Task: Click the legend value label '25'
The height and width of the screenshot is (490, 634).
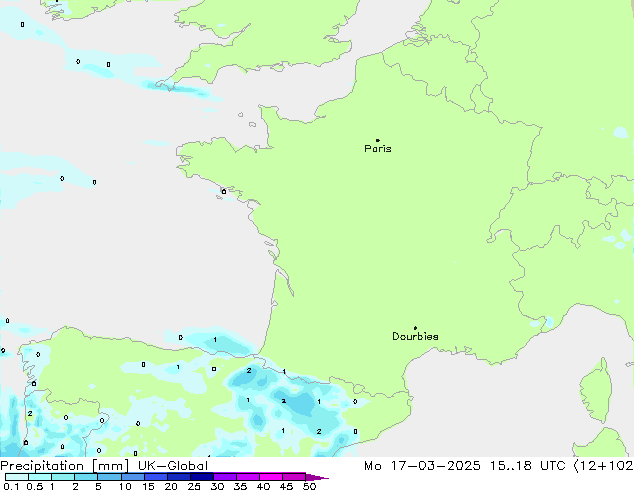Action: tap(194, 486)
